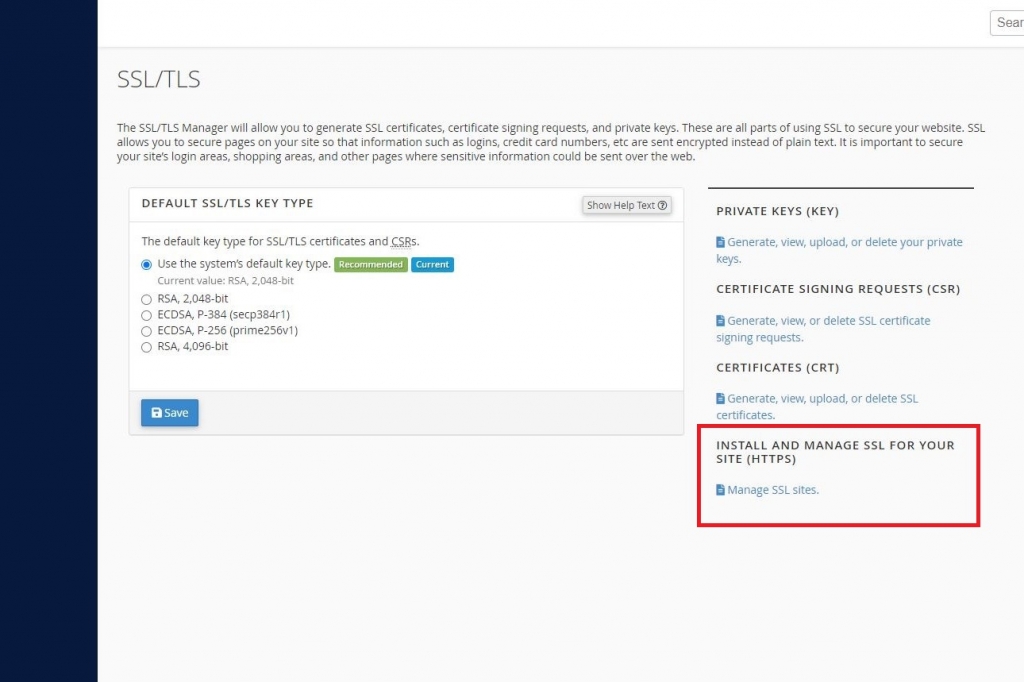The image size is (1024, 682).
Task: Select the RSA, 2,048-bit radio option
Action: (146, 299)
